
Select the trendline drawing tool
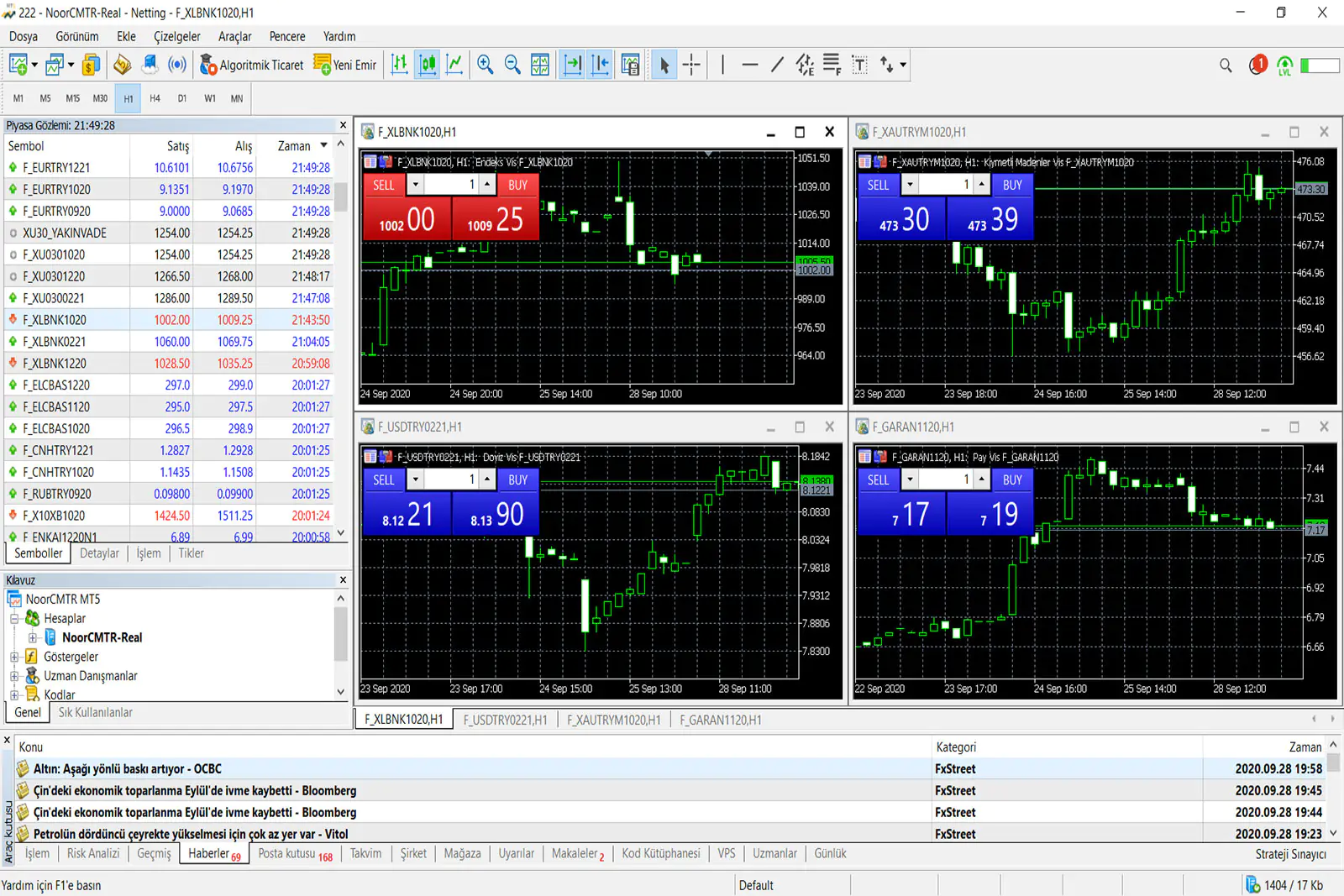pos(776,65)
